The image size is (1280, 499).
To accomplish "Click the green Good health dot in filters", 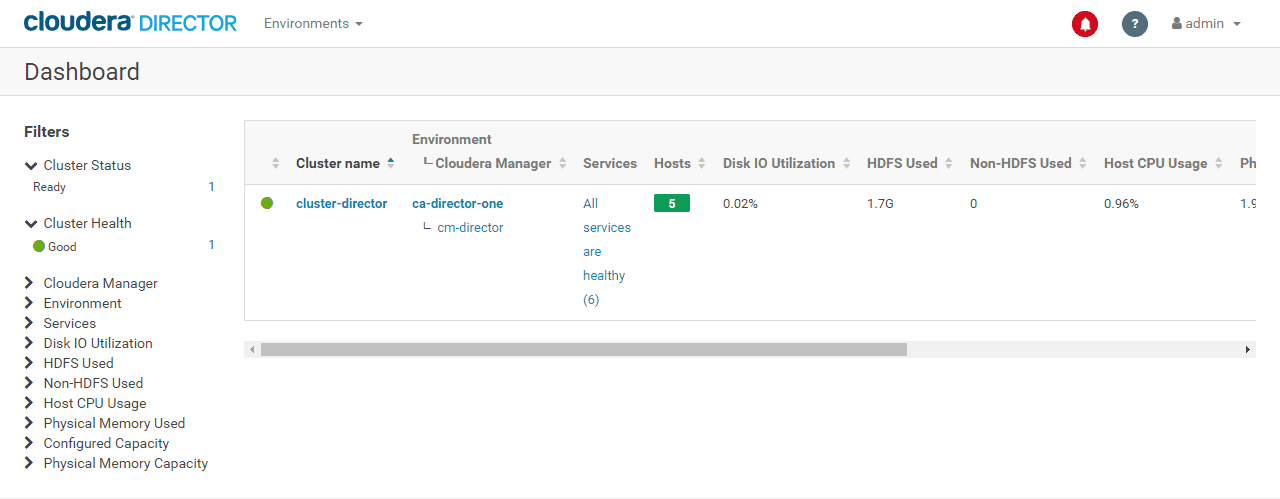I will (x=39, y=246).
